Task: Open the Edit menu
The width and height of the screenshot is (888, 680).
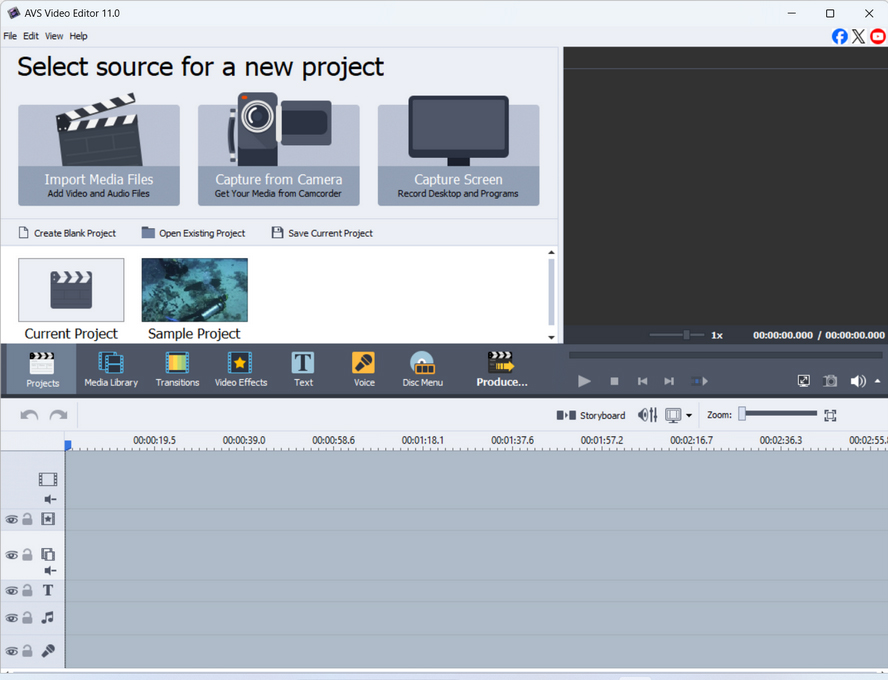Action: [31, 36]
